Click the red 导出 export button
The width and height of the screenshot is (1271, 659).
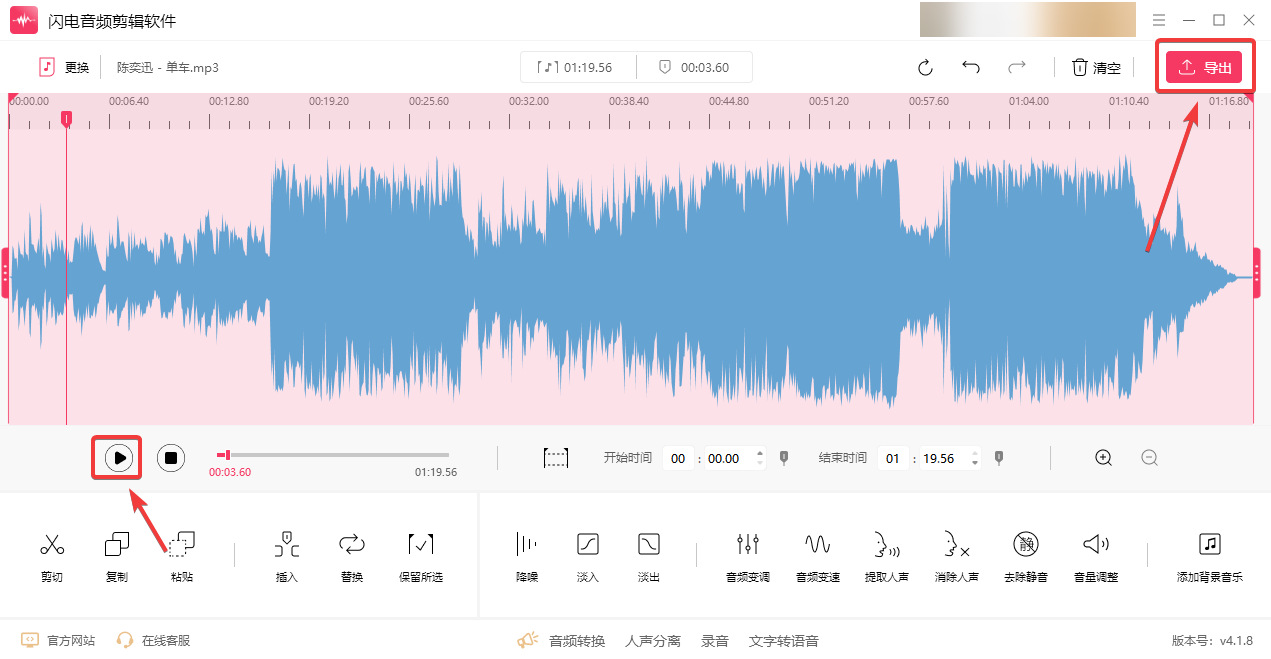[x=1204, y=67]
